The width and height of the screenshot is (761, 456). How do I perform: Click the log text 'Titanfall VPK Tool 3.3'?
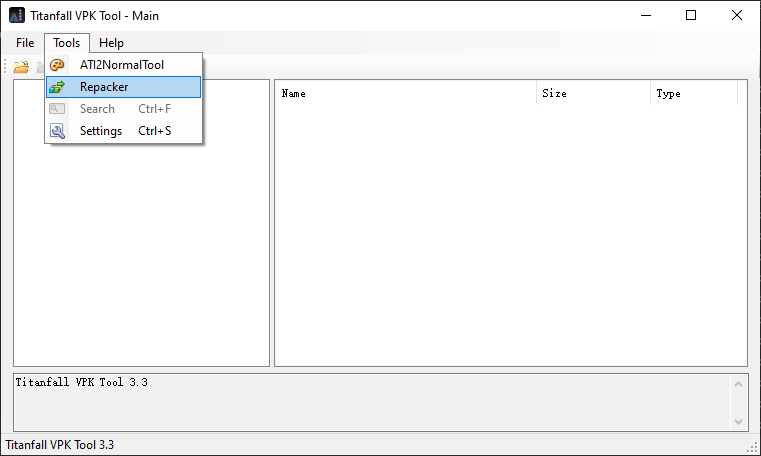tap(82, 382)
